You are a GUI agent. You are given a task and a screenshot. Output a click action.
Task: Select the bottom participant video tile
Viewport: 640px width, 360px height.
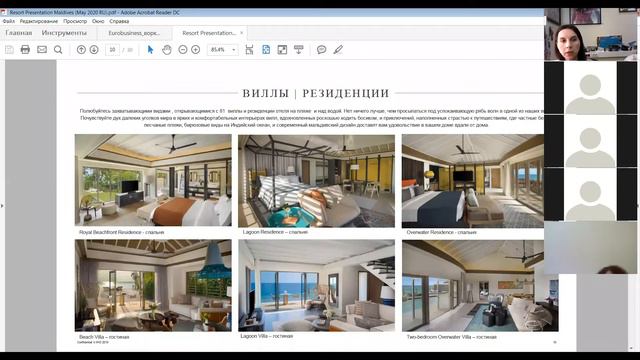590,248
